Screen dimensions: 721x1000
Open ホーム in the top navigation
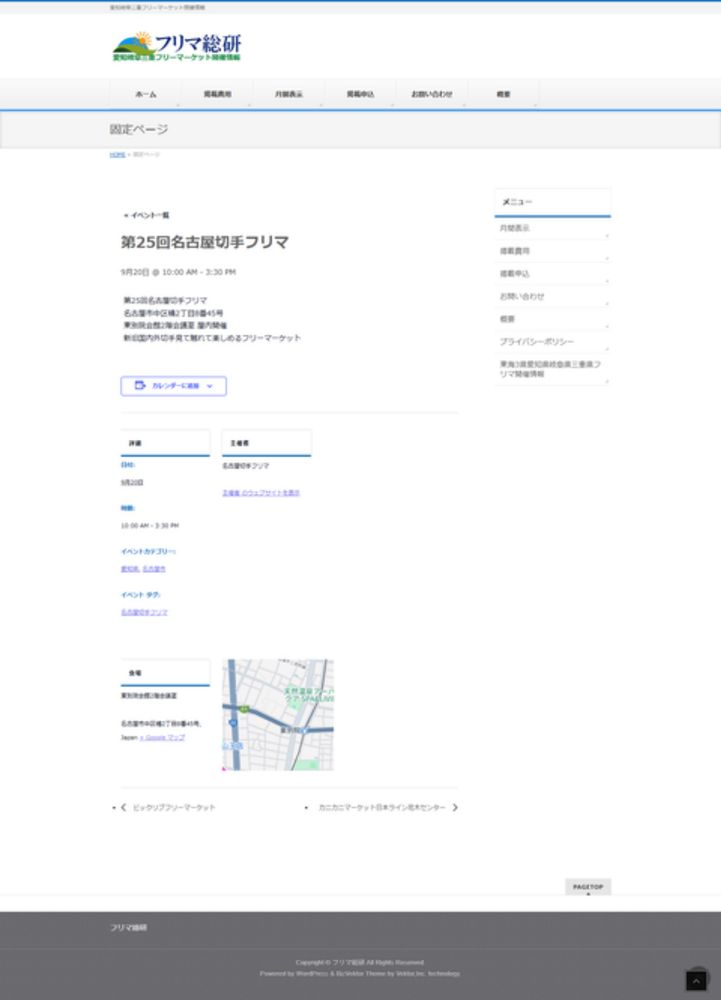145,94
